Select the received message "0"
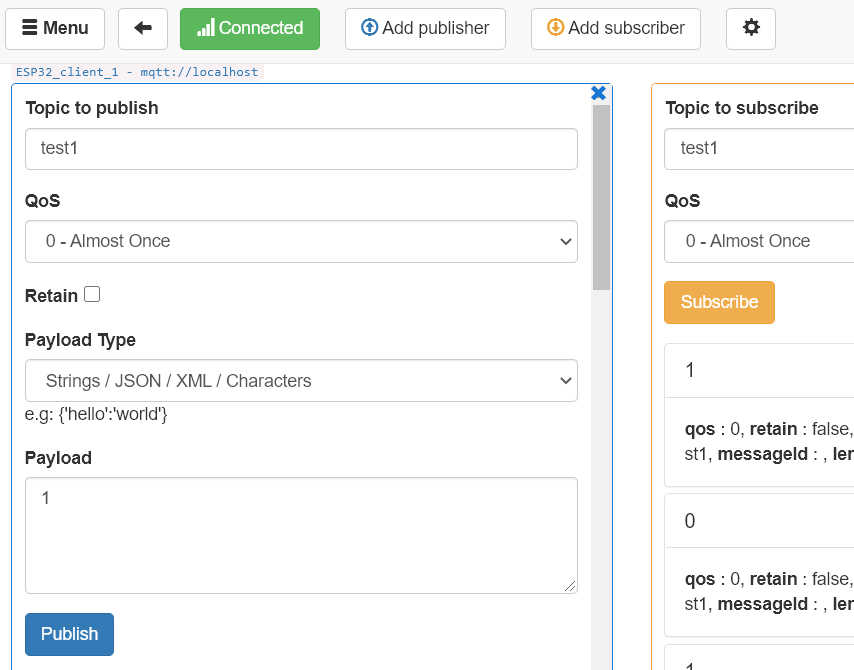The height and width of the screenshot is (670, 854). coord(759,521)
